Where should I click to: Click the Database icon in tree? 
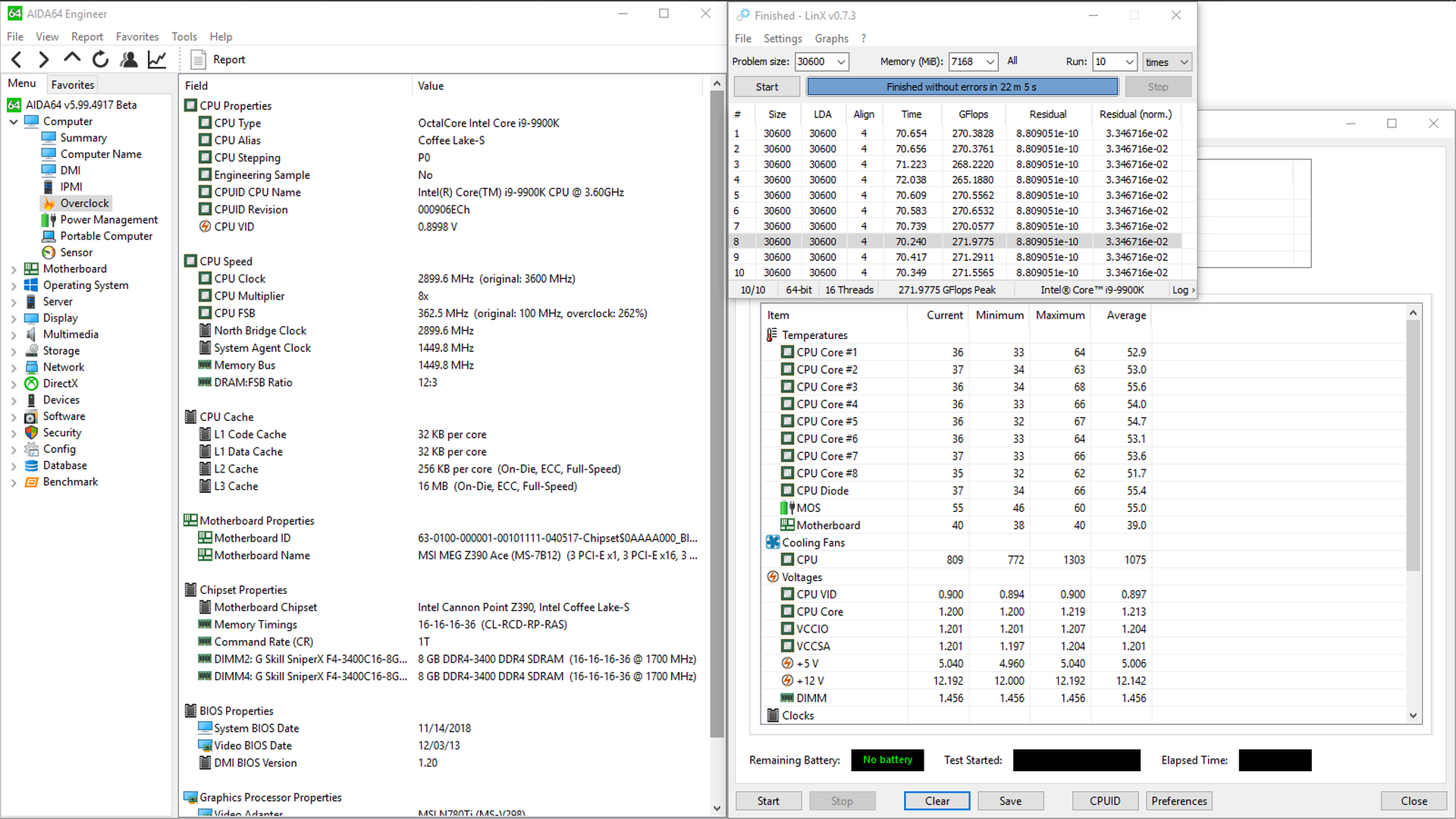pos(31,466)
